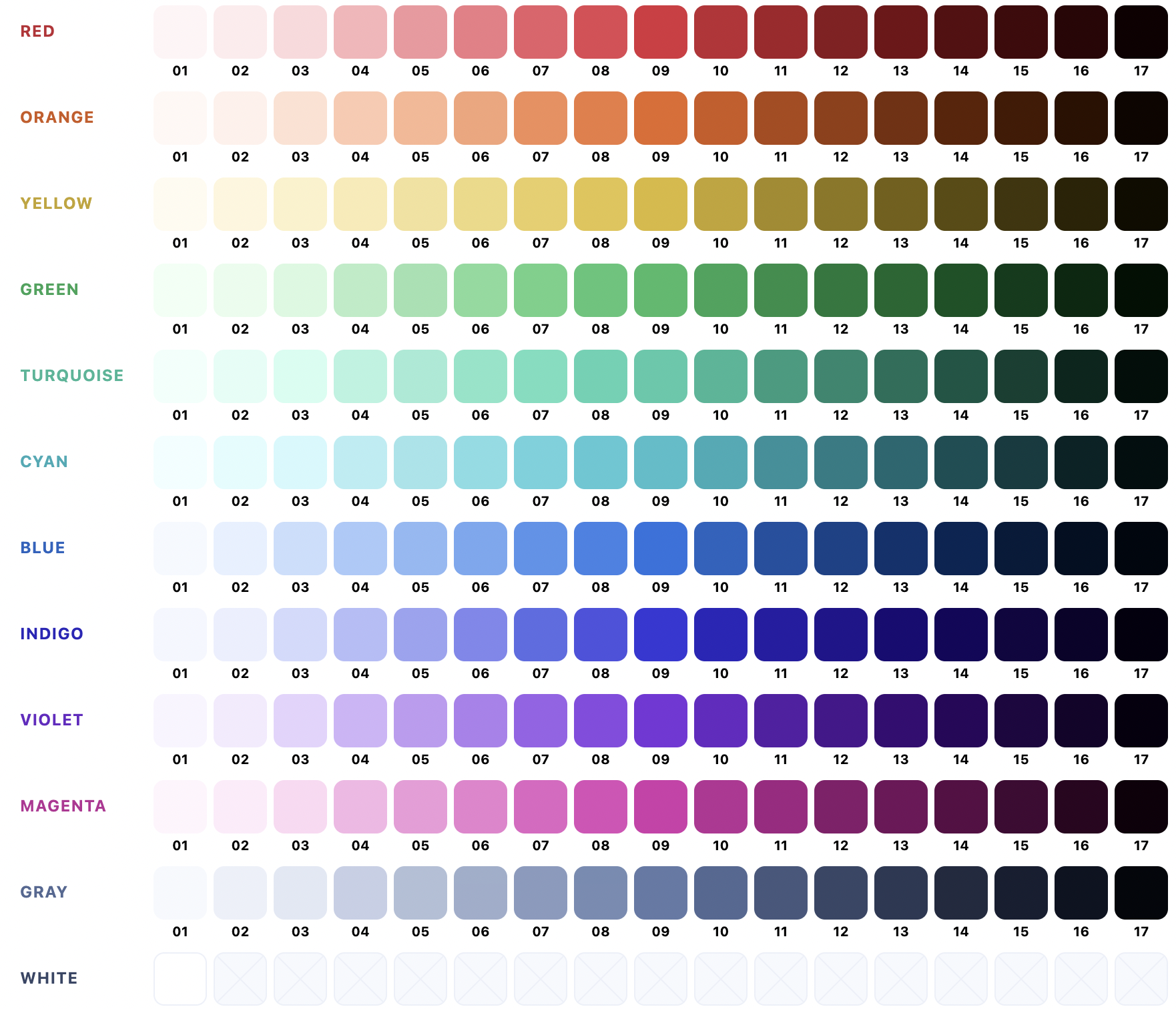Choose the Violet 11 swatch

tap(781, 721)
